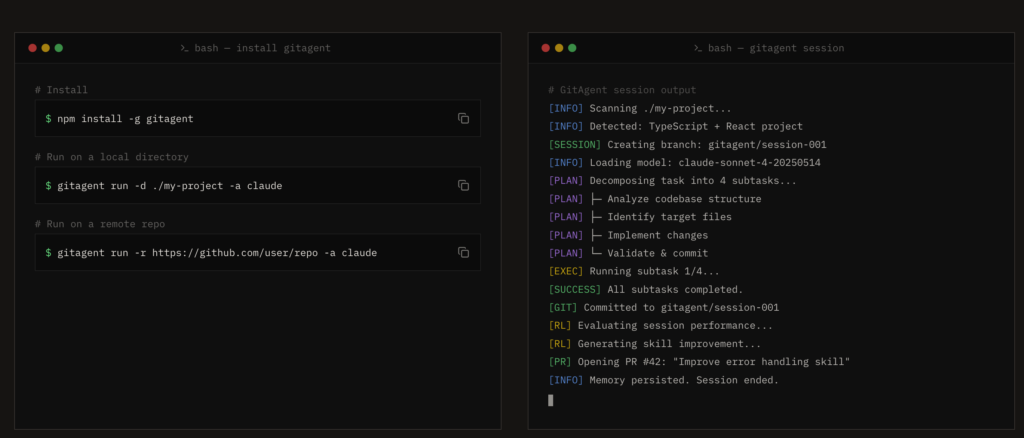Image resolution: width=1024 pixels, height=438 pixels.
Task: Click '[SUCCESS] All subtasks completed.' line
Action: 646,289
